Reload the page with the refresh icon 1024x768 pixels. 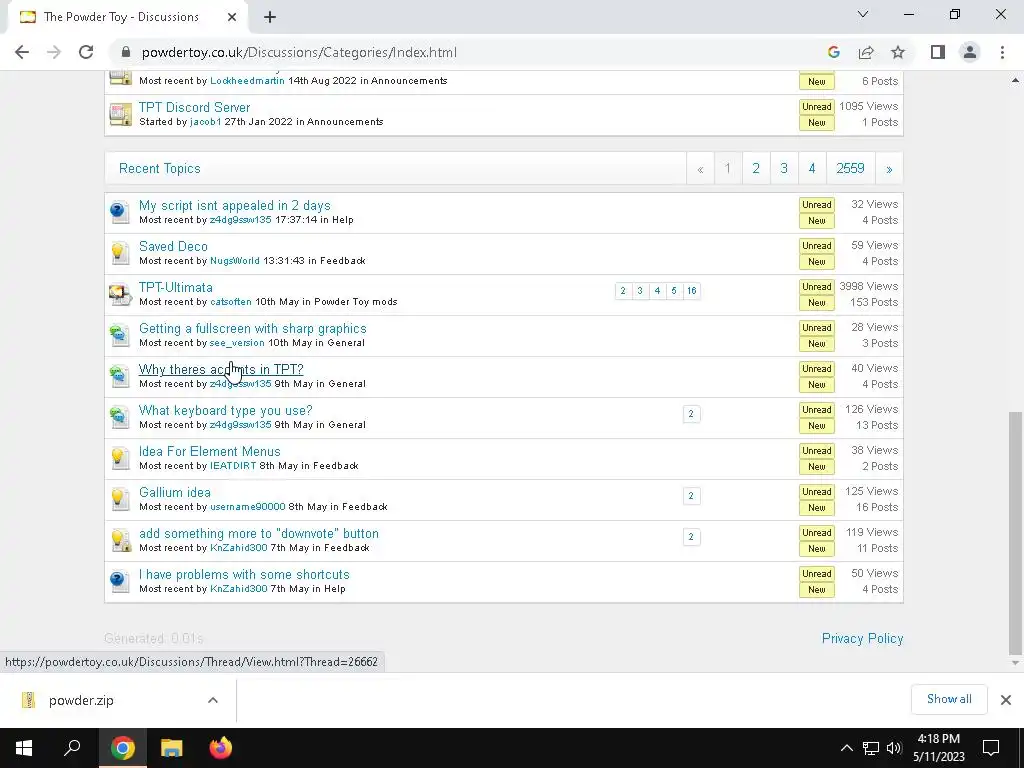(x=86, y=52)
